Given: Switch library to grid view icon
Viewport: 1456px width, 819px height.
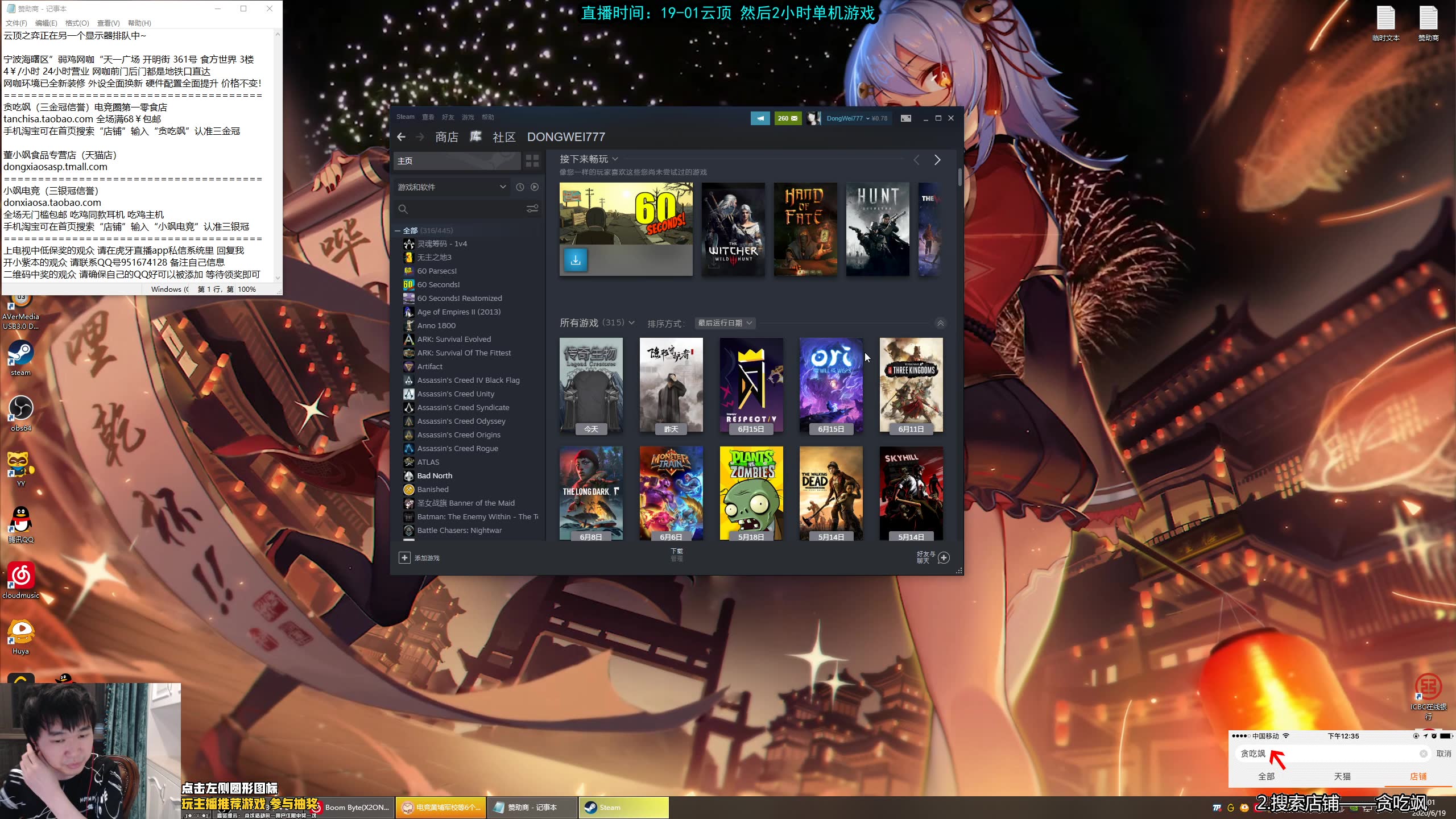Looking at the screenshot, I should pyautogui.click(x=532, y=161).
